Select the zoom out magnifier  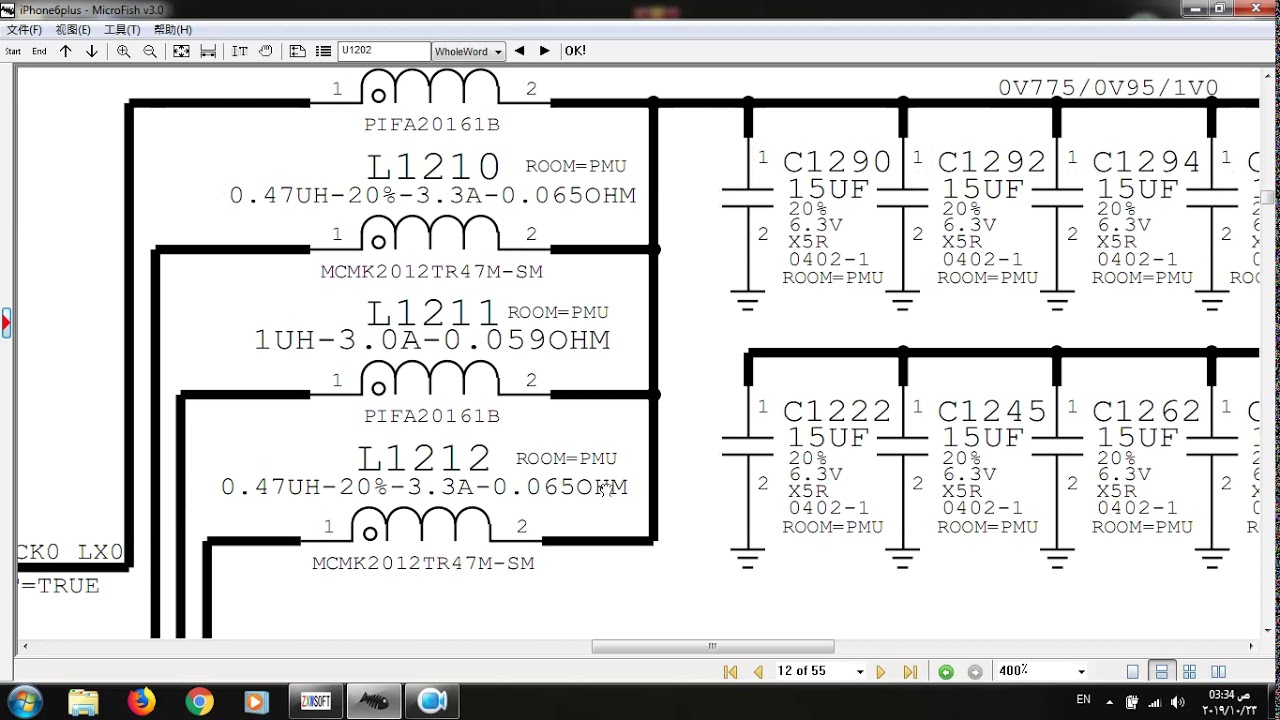pyautogui.click(x=150, y=51)
